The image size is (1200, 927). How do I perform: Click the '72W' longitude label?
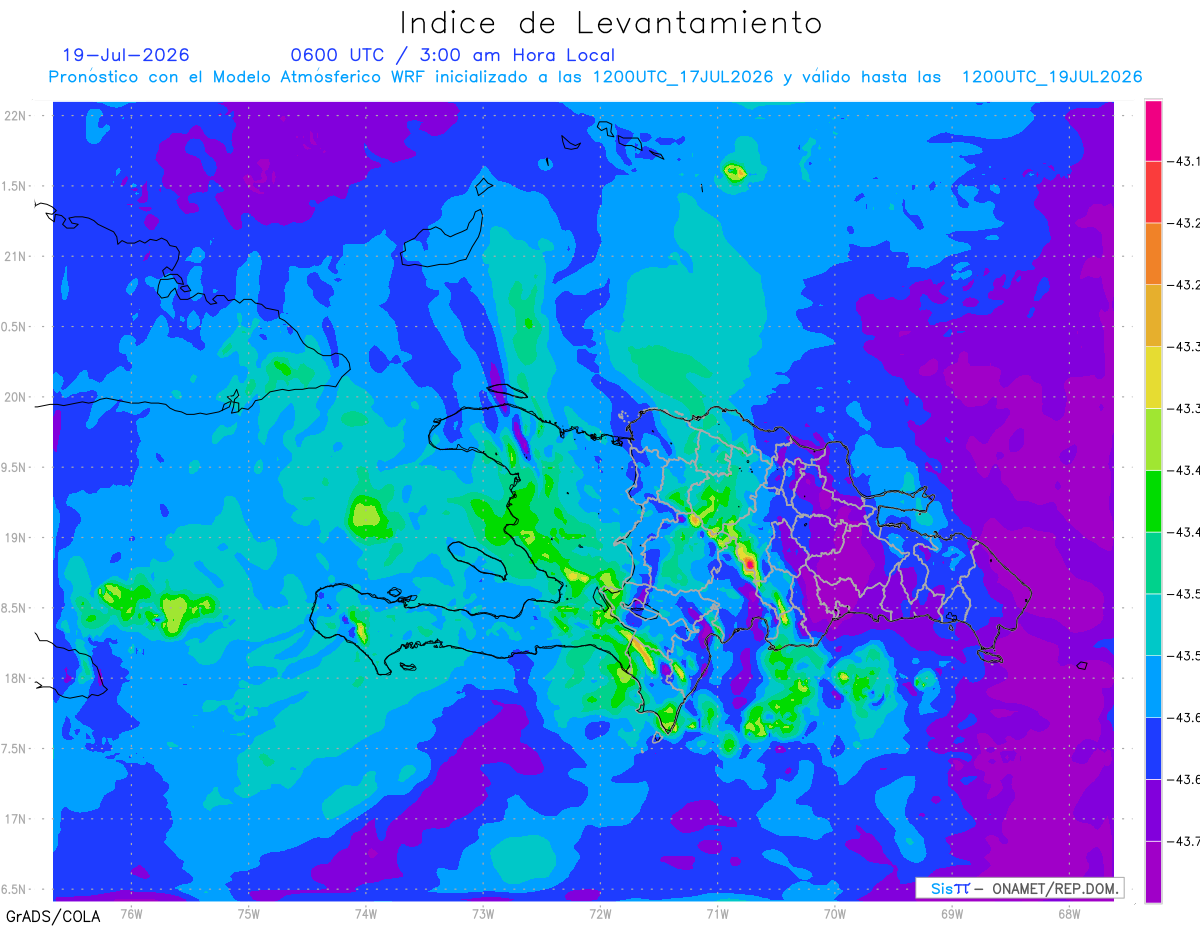pyautogui.click(x=600, y=913)
